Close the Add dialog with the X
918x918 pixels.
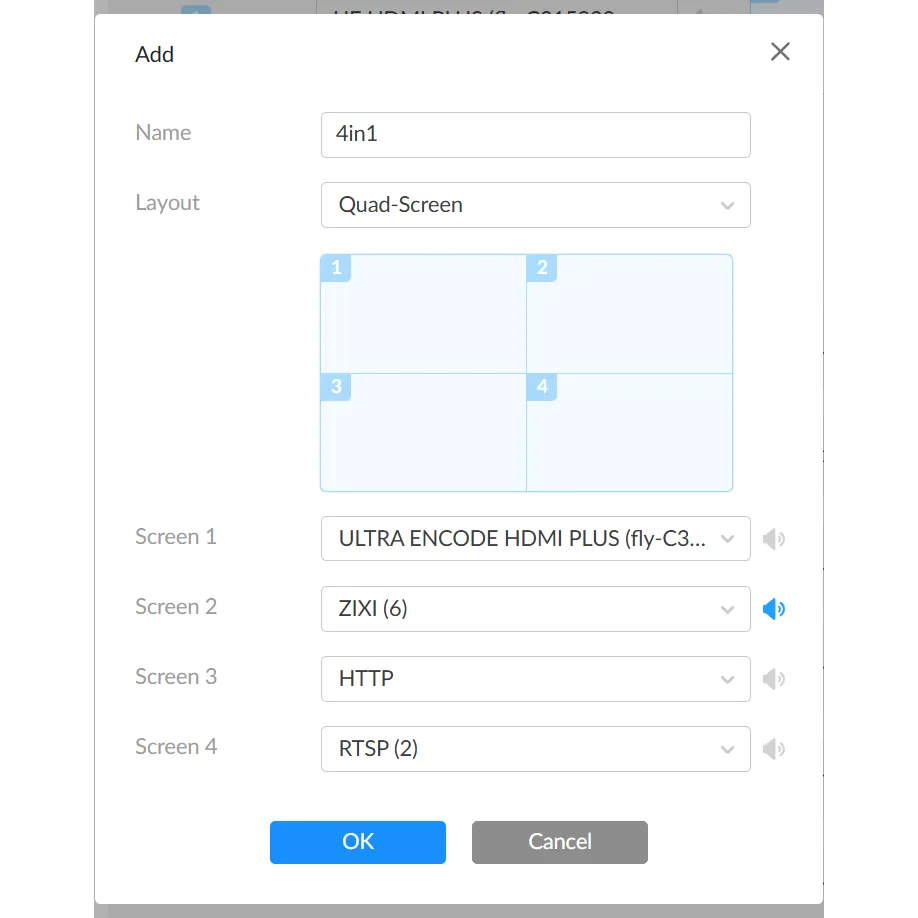tap(780, 51)
